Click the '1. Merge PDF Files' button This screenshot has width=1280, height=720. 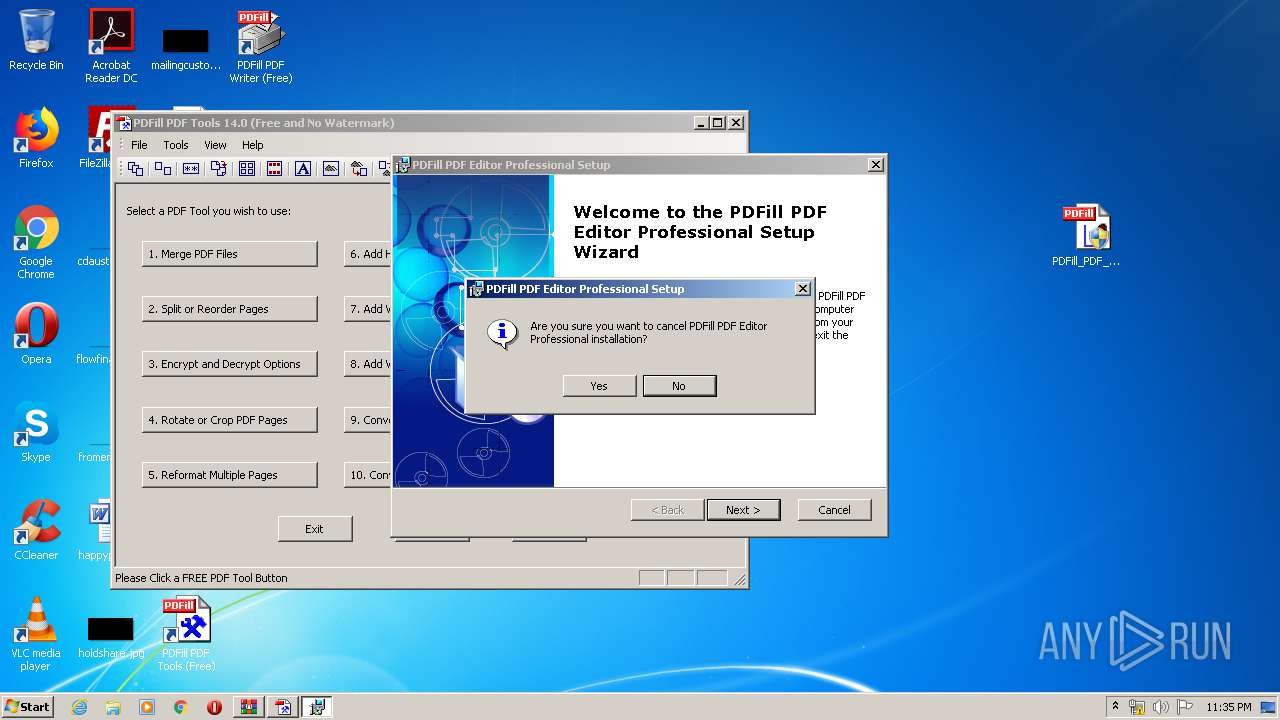click(230, 254)
